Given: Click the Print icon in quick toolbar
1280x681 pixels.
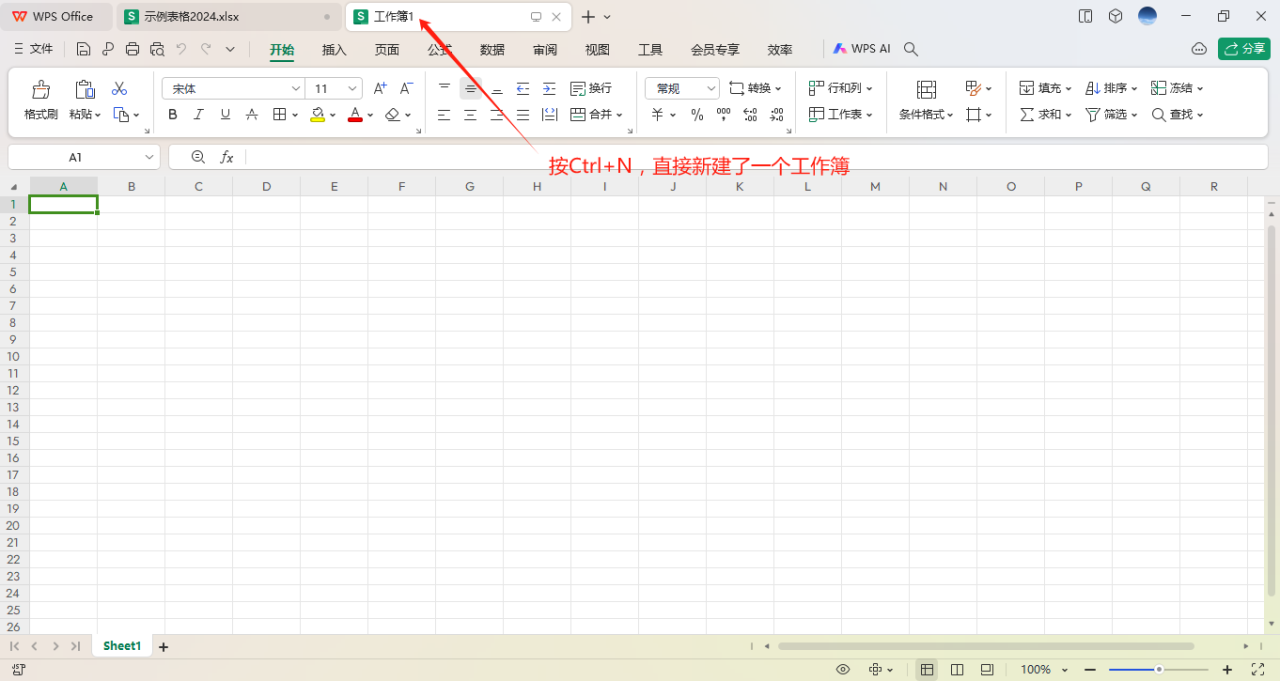Looking at the screenshot, I should click(x=132, y=49).
